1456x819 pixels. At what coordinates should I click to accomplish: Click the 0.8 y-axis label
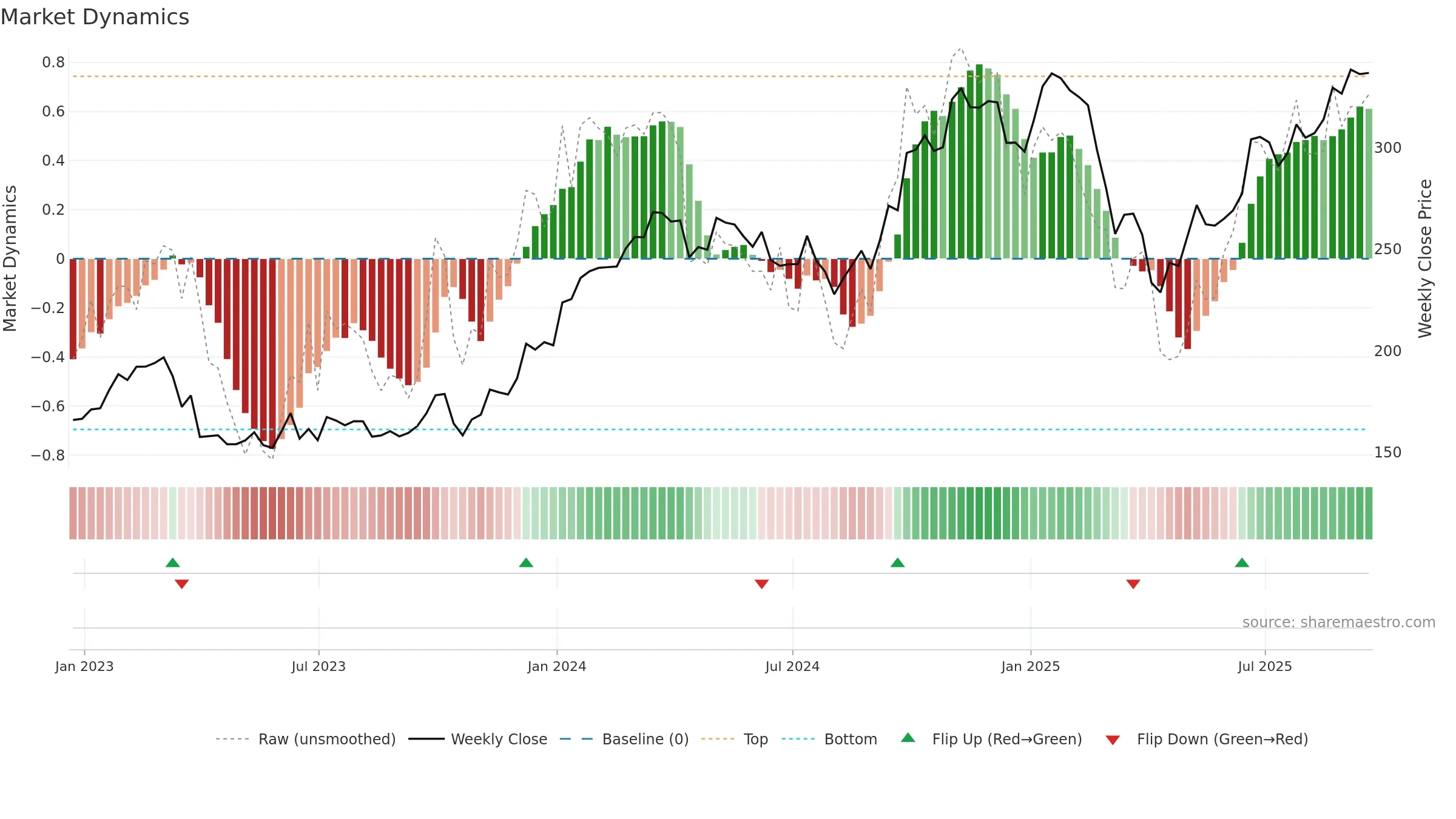(x=53, y=62)
